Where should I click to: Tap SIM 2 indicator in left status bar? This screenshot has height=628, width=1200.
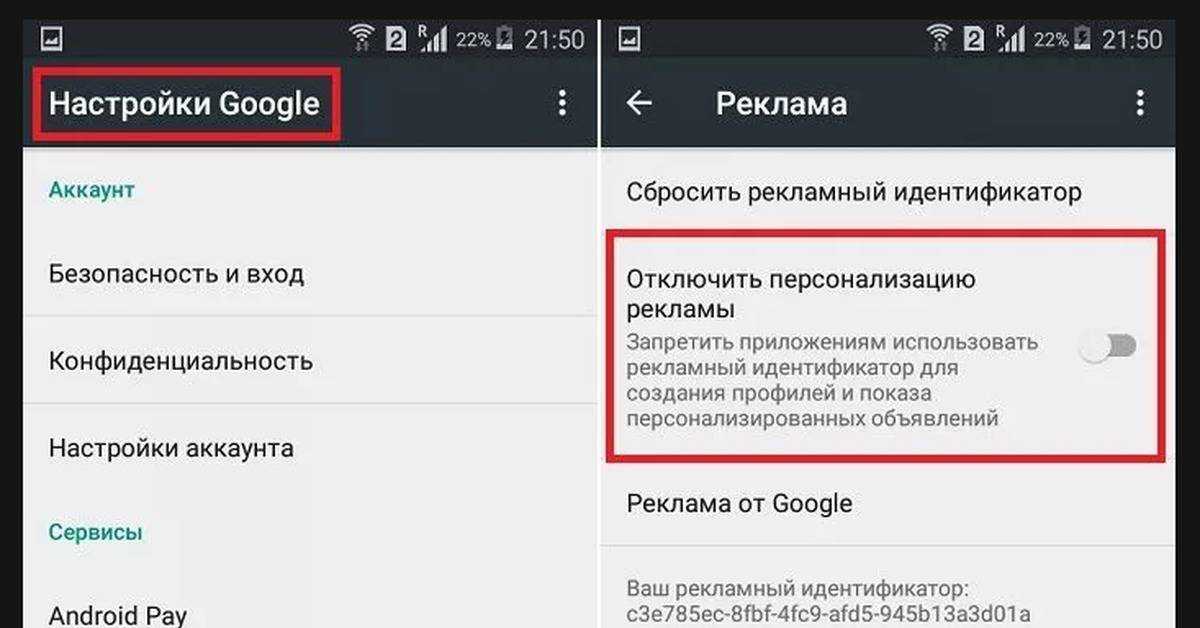pos(396,40)
